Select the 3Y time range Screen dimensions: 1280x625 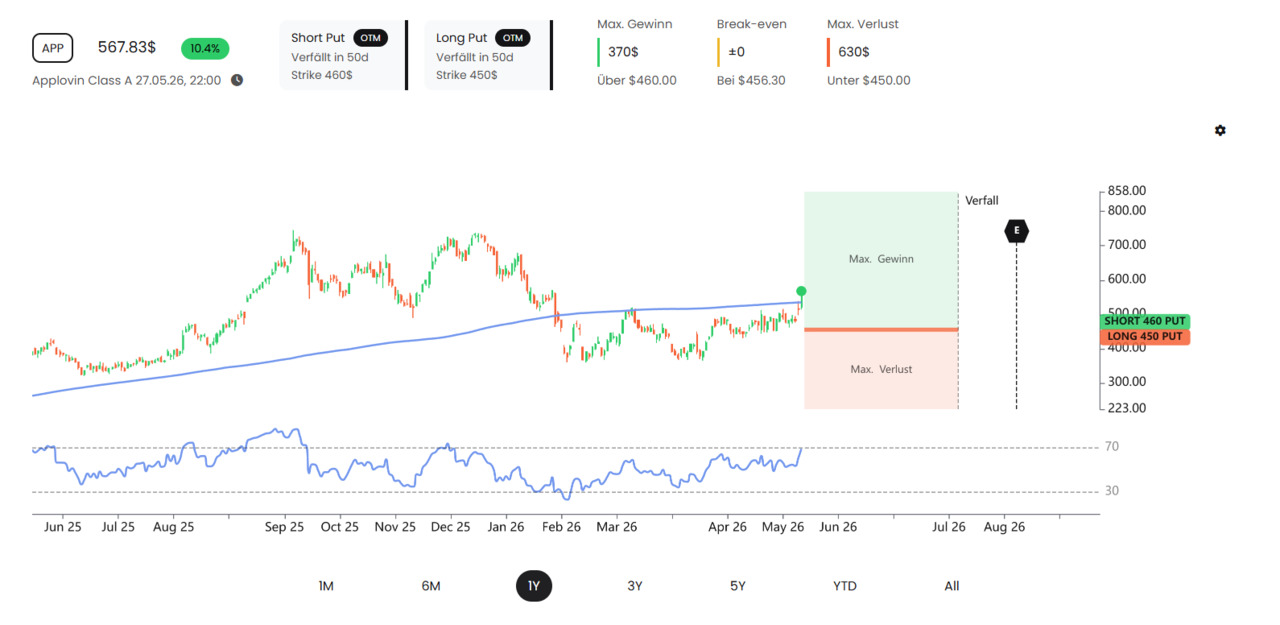pos(635,586)
